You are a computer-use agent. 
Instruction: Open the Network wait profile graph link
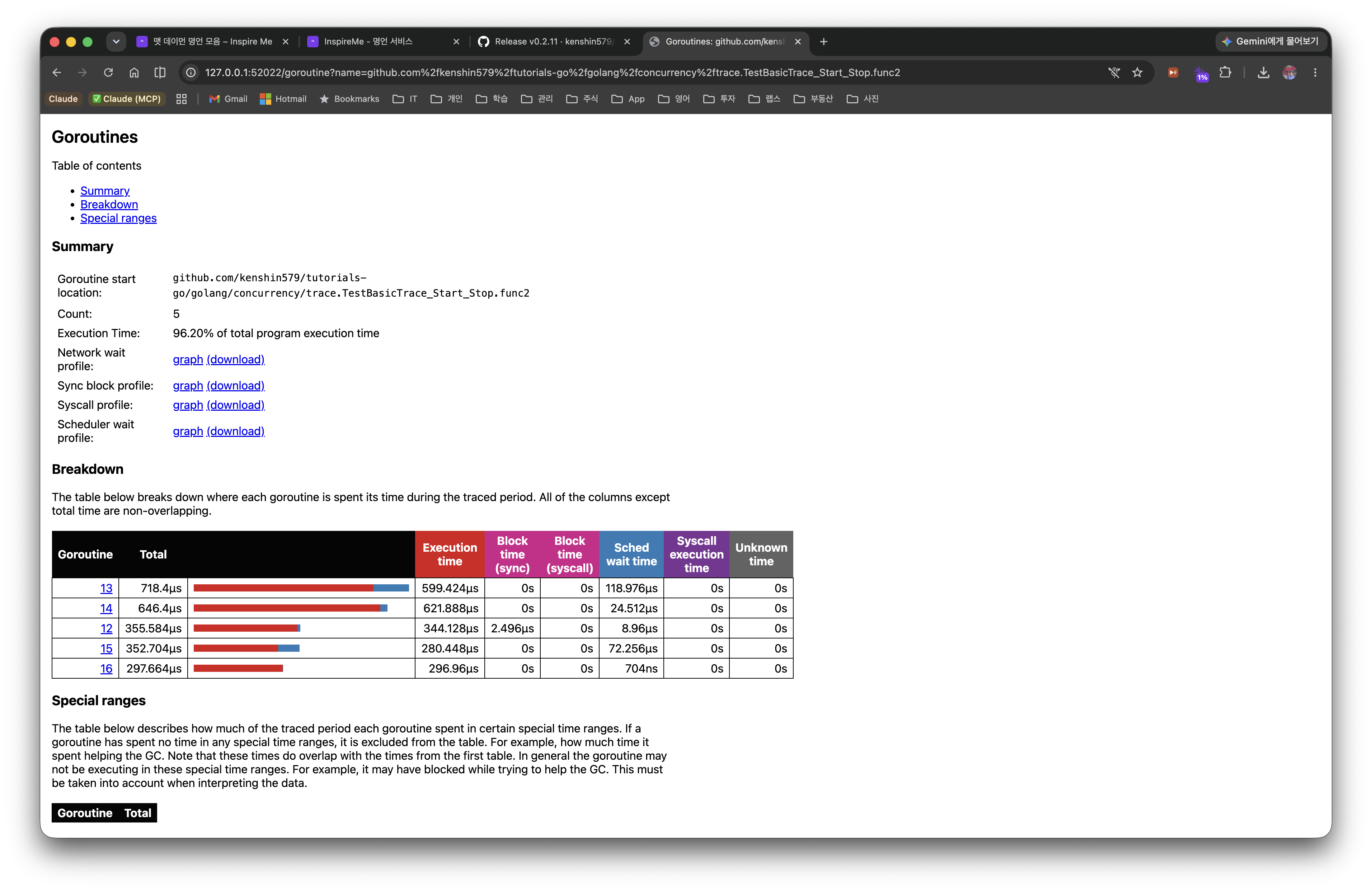[188, 360]
